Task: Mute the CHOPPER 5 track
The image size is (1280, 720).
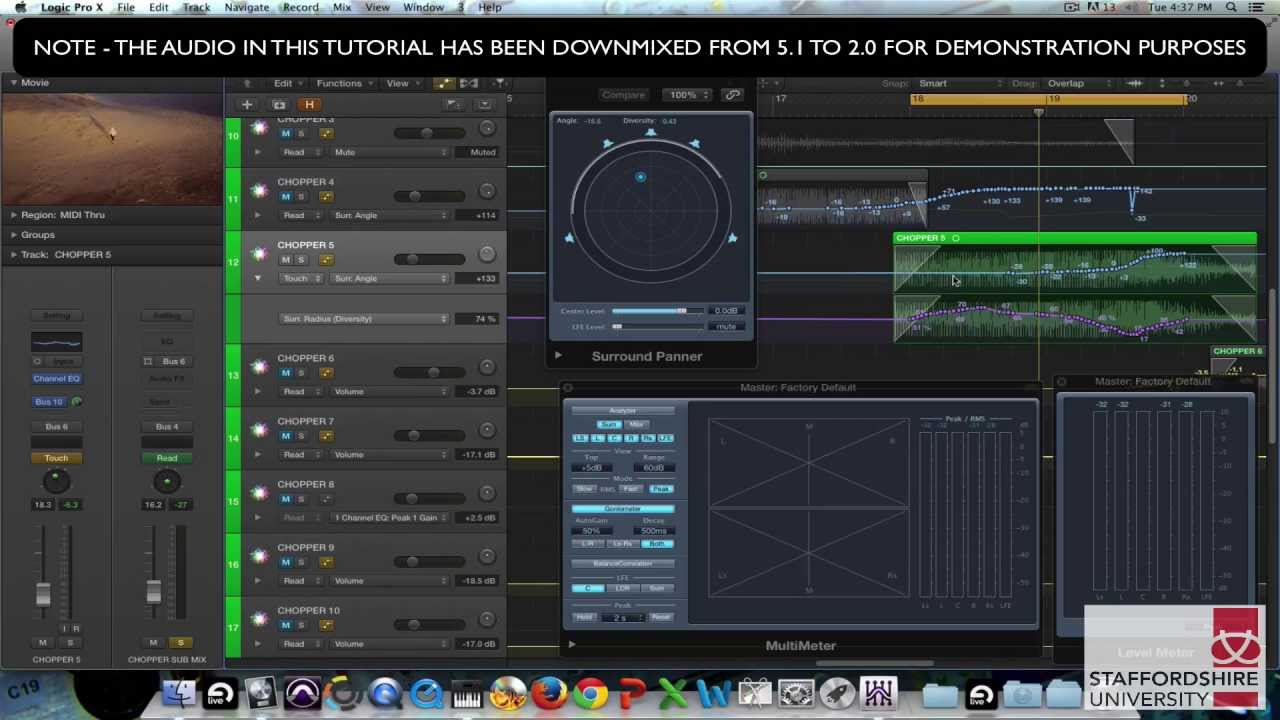Action: pyautogui.click(x=285, y=259)
